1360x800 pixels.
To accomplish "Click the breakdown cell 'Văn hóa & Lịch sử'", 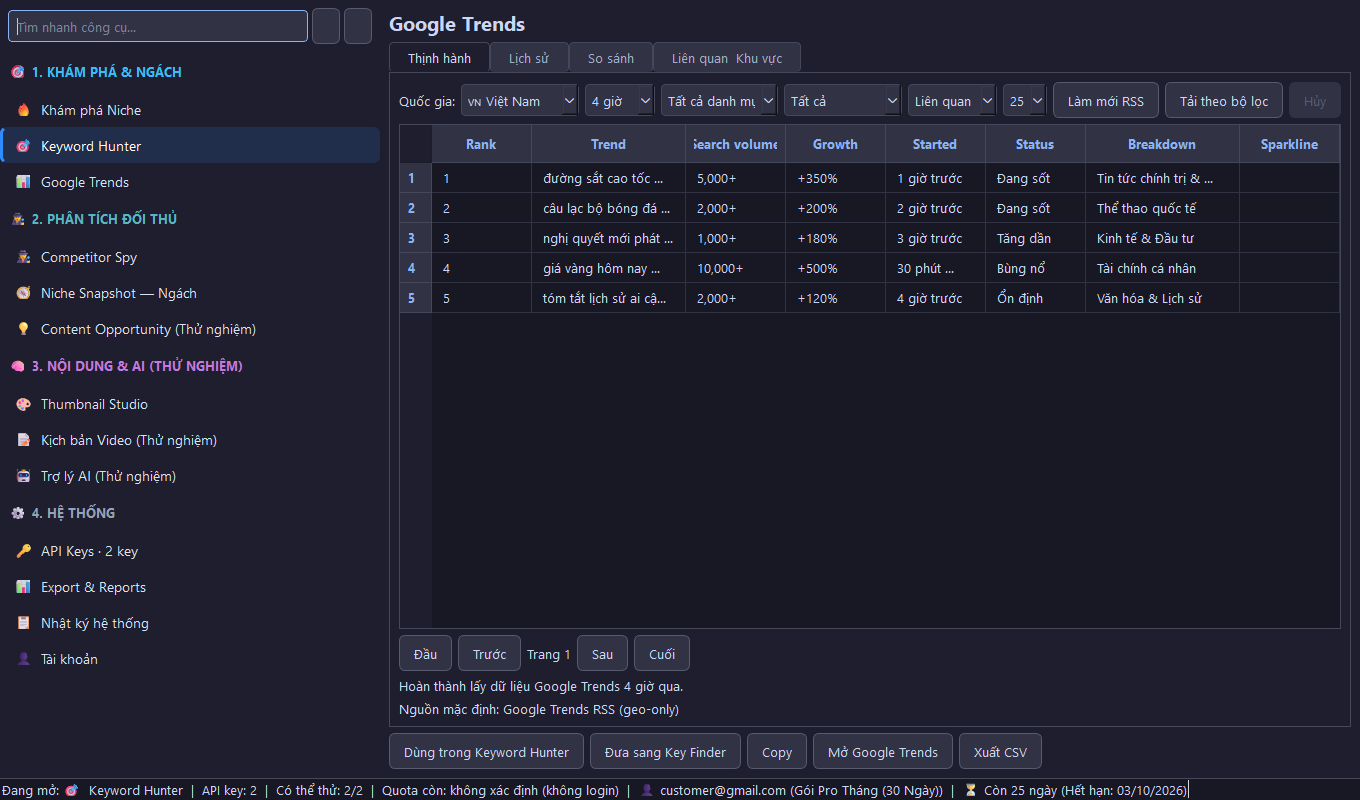I will pos(1162,298).
